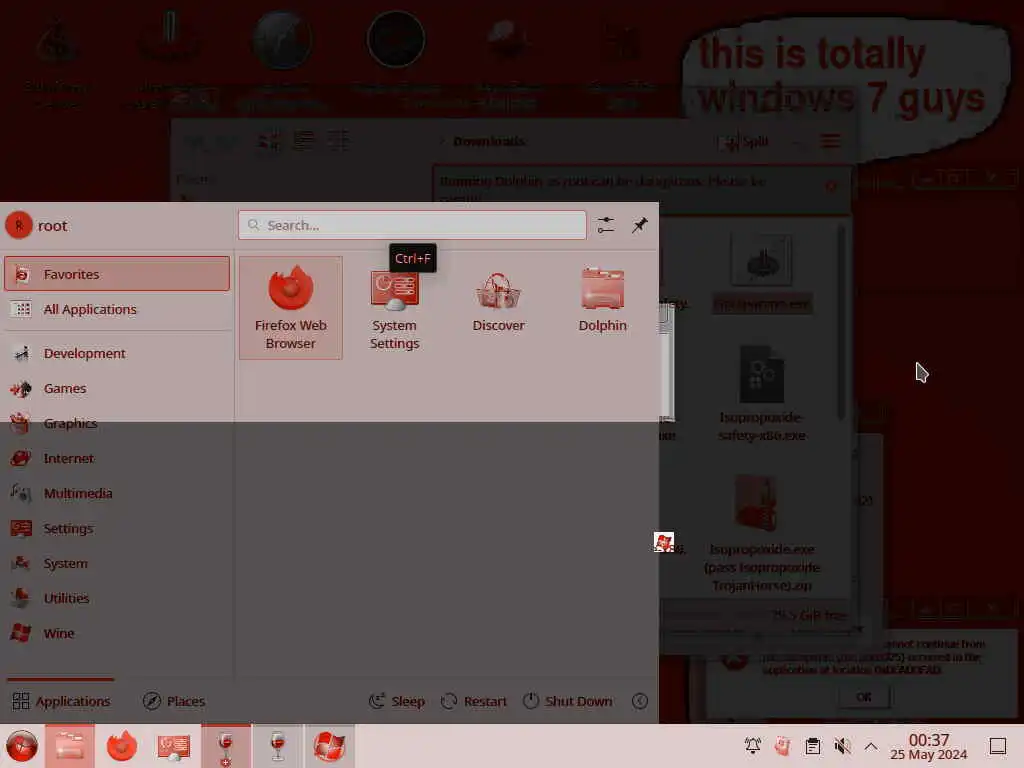Activate the Windows flag taskbar entry
Viewport: 1024px width, 768px height.
(330, 746)
